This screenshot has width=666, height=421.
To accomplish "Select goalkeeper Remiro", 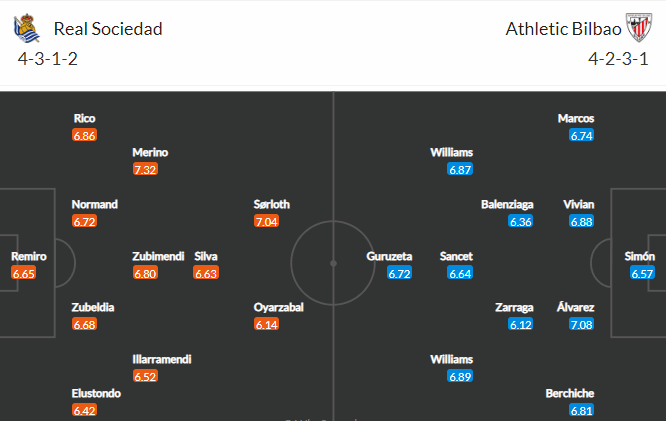I will [28, 257].
